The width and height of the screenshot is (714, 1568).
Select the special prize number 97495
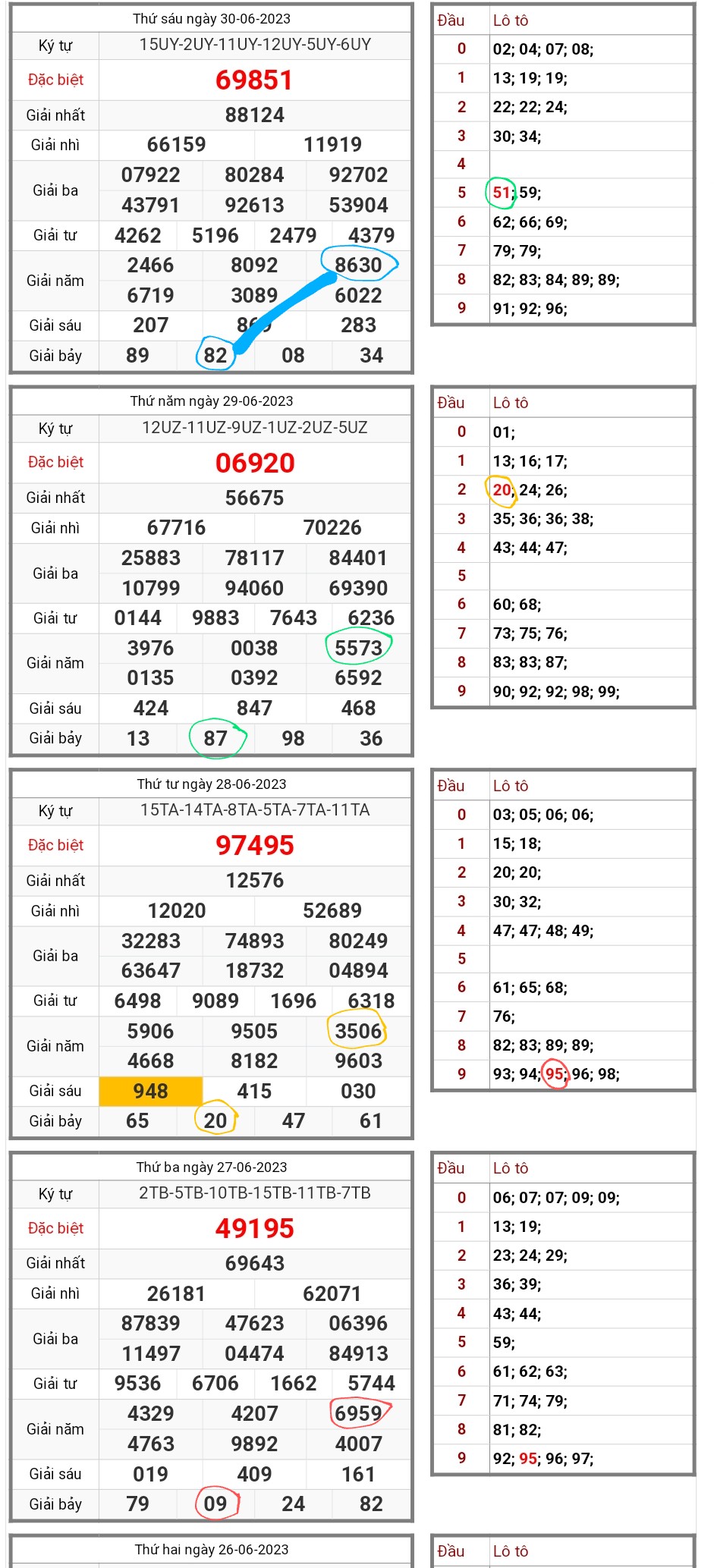coord(254,845)
